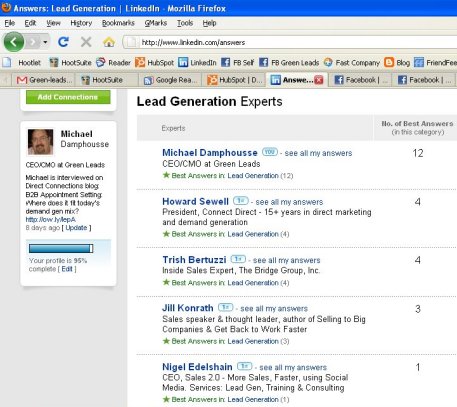The width and height of the screenshot is (457, 407).
Task: Click the green Back navigation button
Action: click(14, 42)
